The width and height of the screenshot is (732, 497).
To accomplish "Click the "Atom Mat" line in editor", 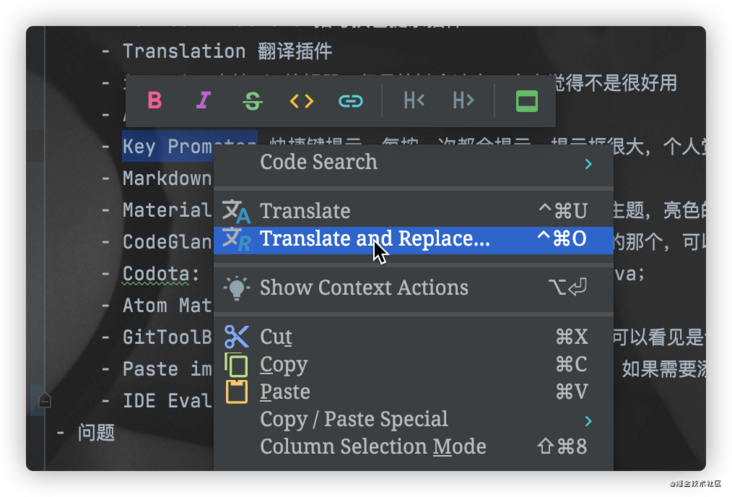I will click(167, 306).
